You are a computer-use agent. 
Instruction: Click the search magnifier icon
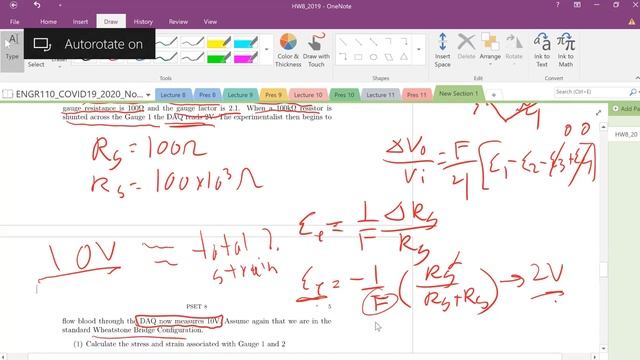point(633,92)
